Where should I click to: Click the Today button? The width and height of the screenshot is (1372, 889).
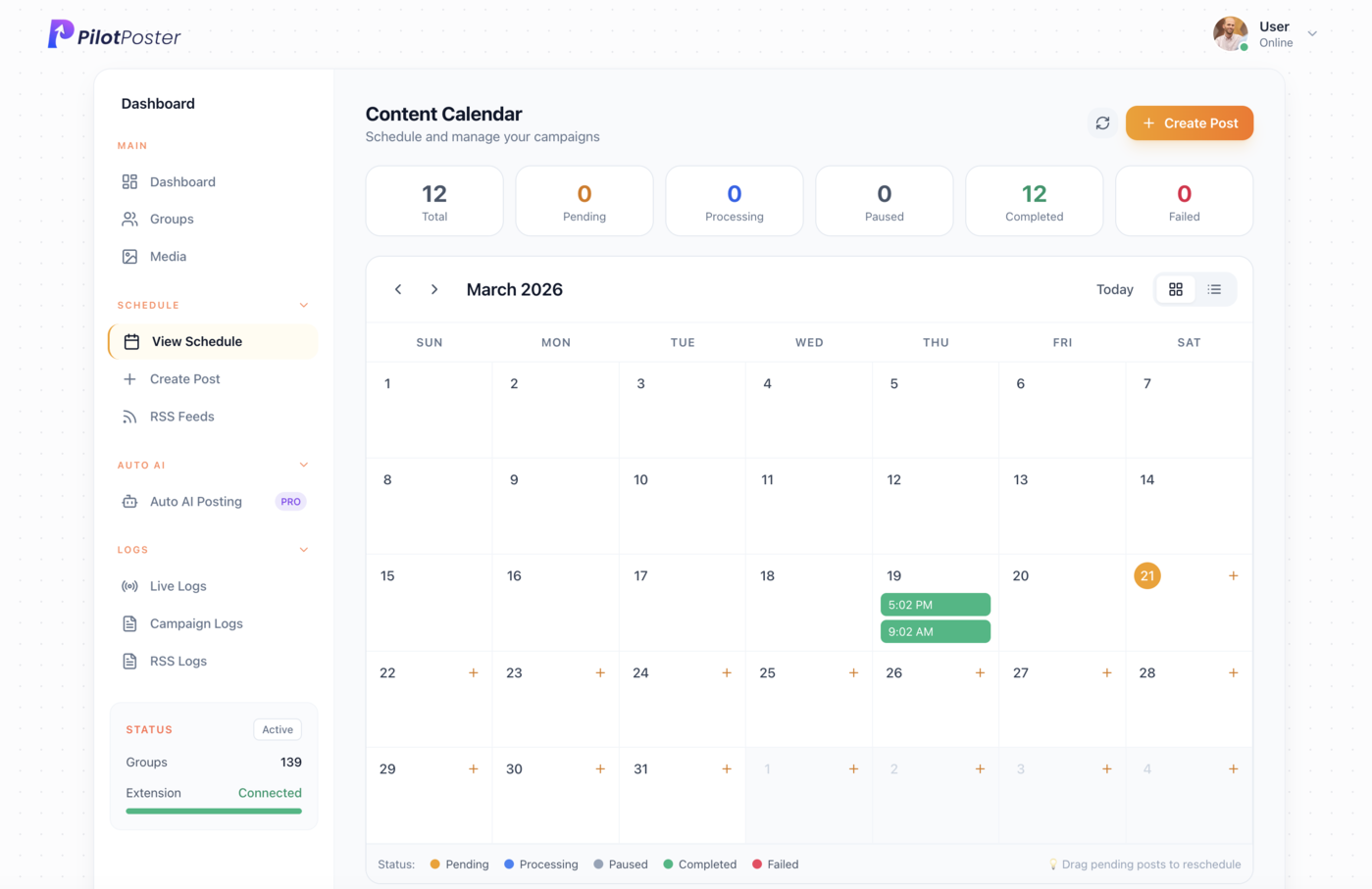tap(1114, 289)
